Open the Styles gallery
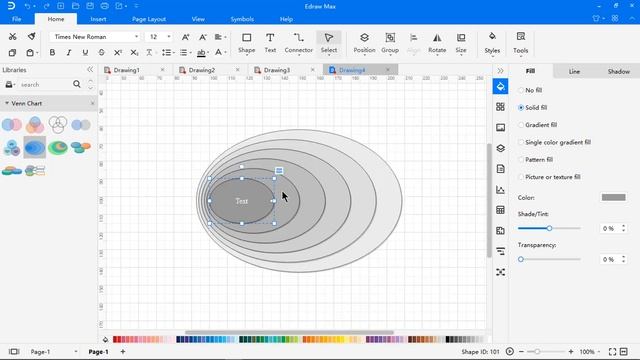 492,43
